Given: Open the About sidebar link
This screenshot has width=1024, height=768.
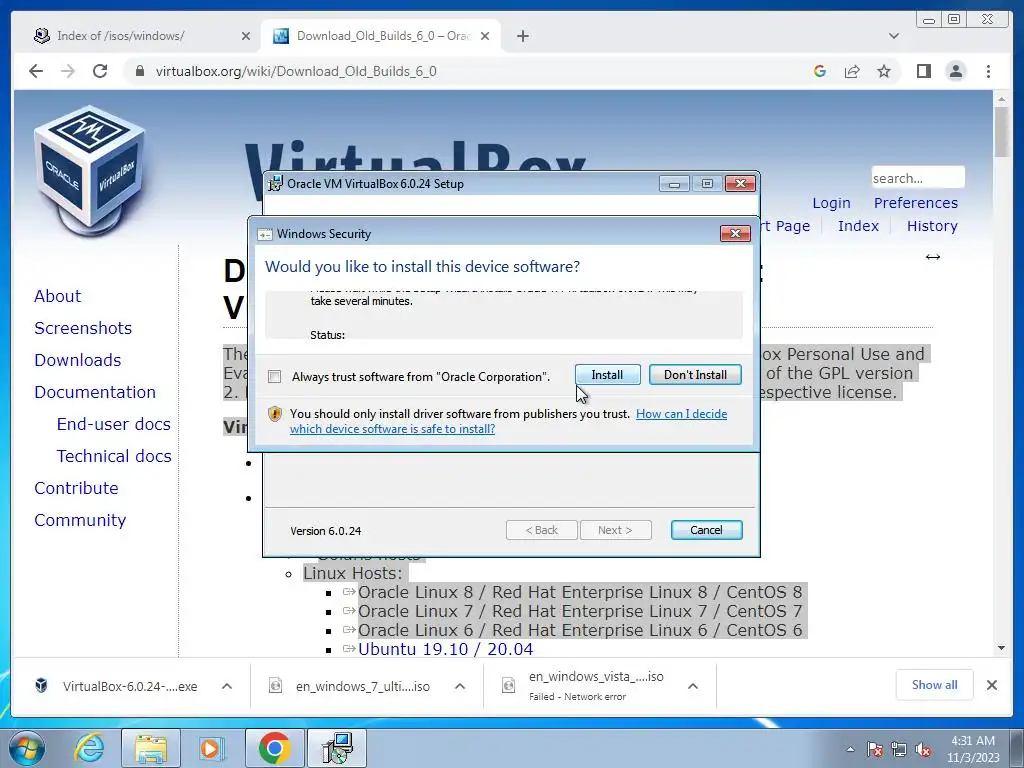Looking at the screenshot, I should [57, 296].
